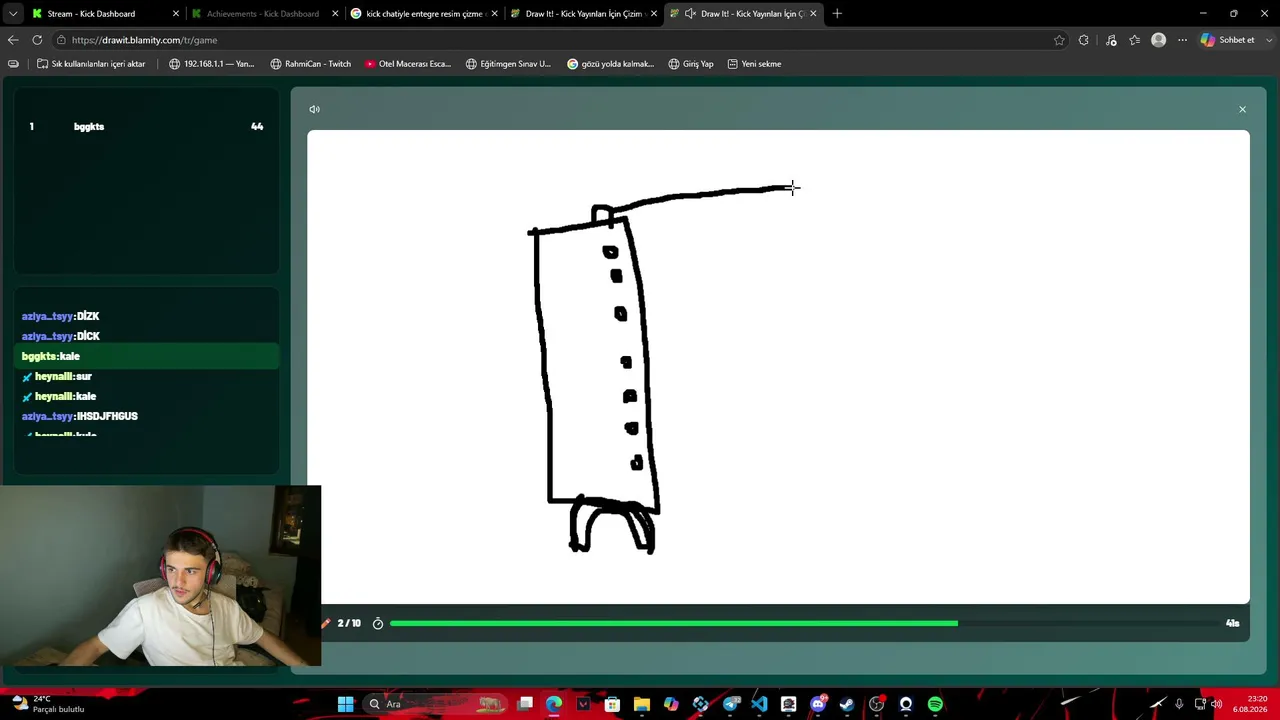The image size is (1280, 720).
Task: Click the taskbar search box Ara
Action: click(x=435, y=704)
